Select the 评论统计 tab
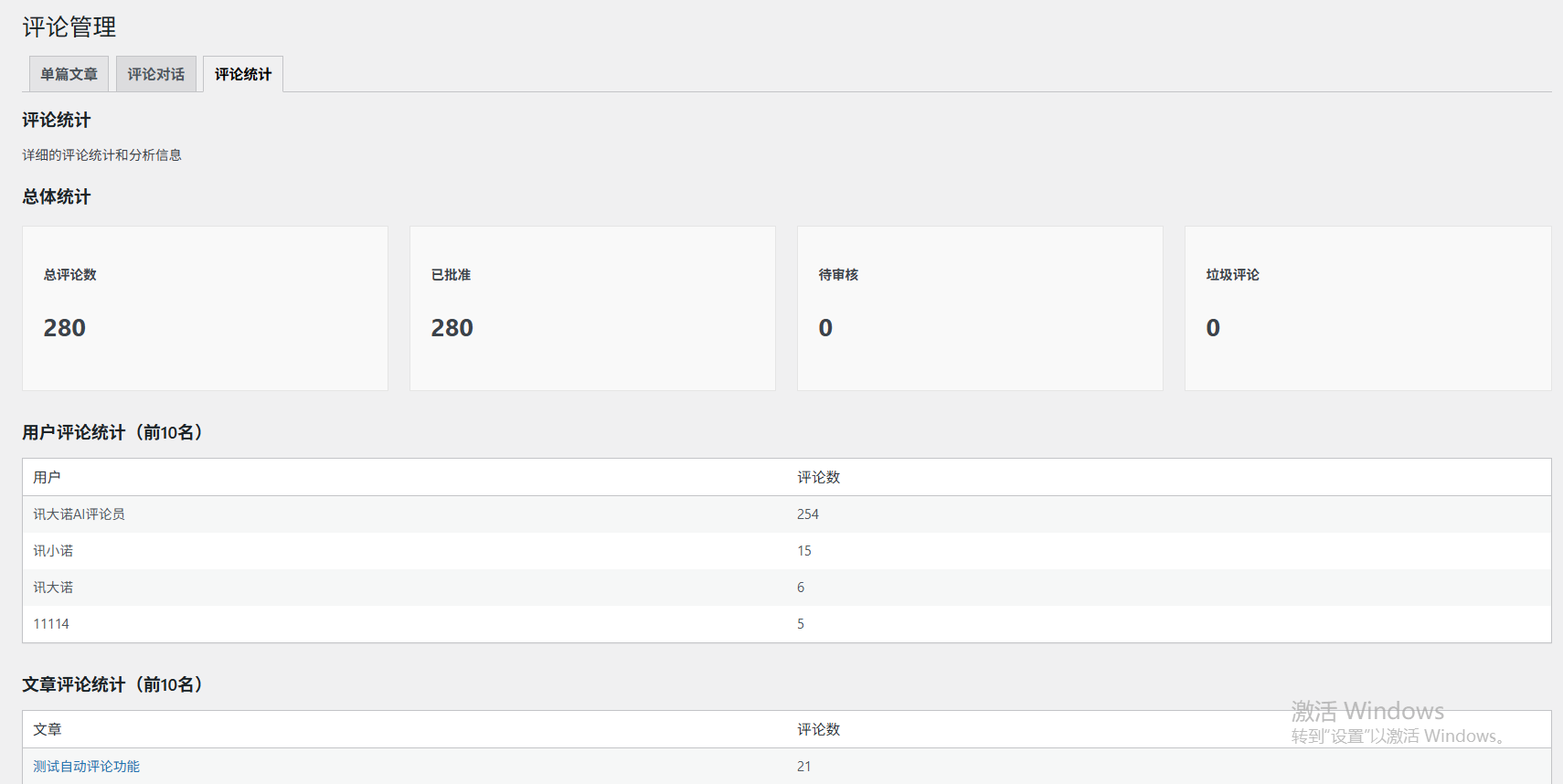Viewport: 1563px width, 784px height. click(x=243, y=74)
